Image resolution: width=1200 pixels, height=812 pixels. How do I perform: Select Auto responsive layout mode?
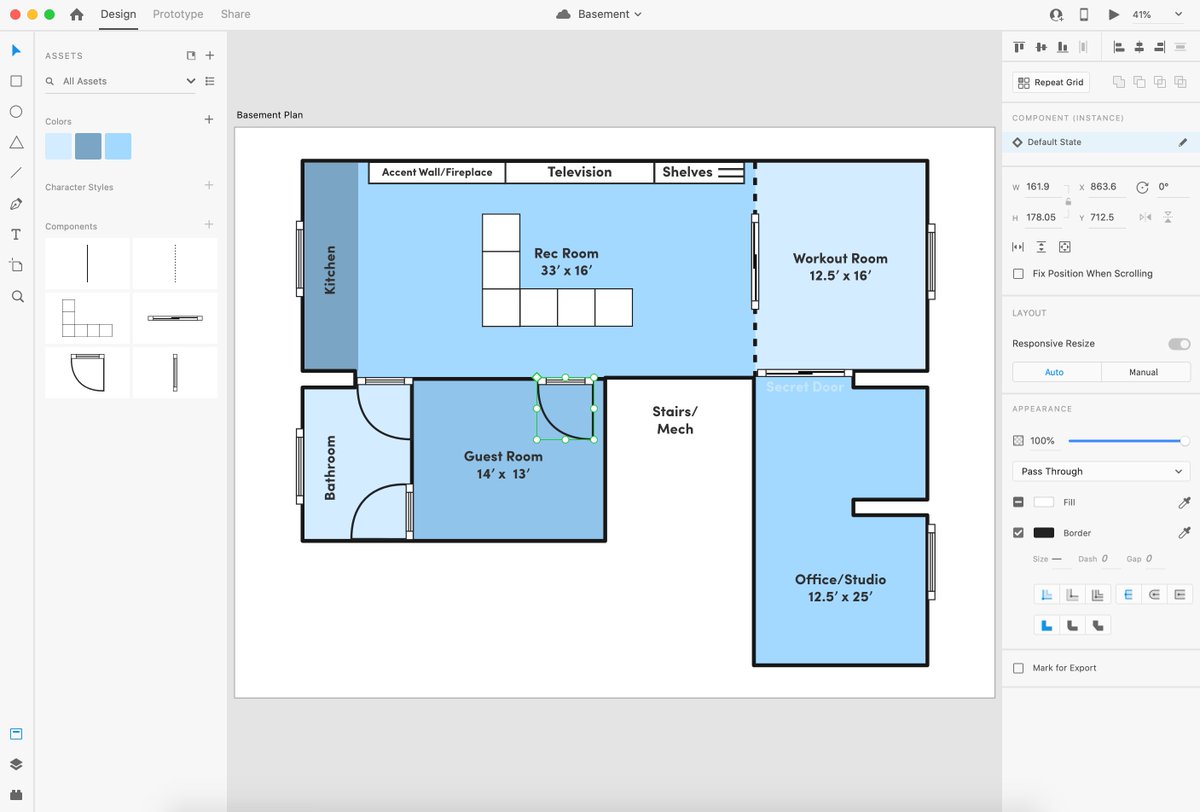point(1057,372)
